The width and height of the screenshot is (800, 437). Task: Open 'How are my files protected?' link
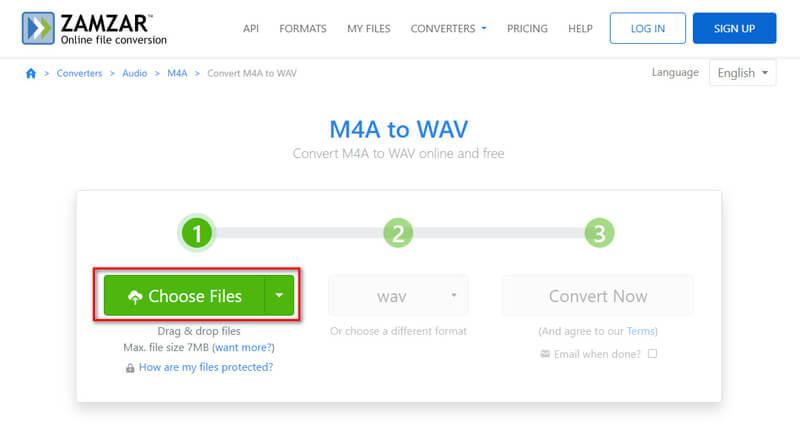click(206, 367)
